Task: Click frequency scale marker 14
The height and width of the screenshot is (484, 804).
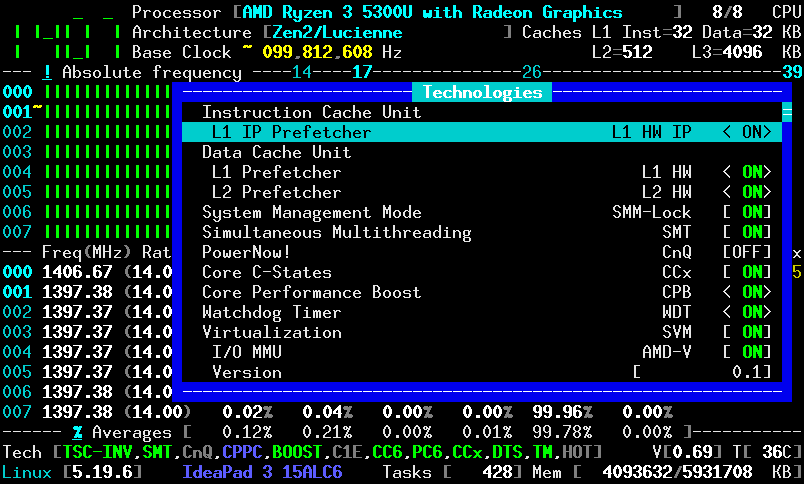Action: pyautogui.click(x=302, y=72)
